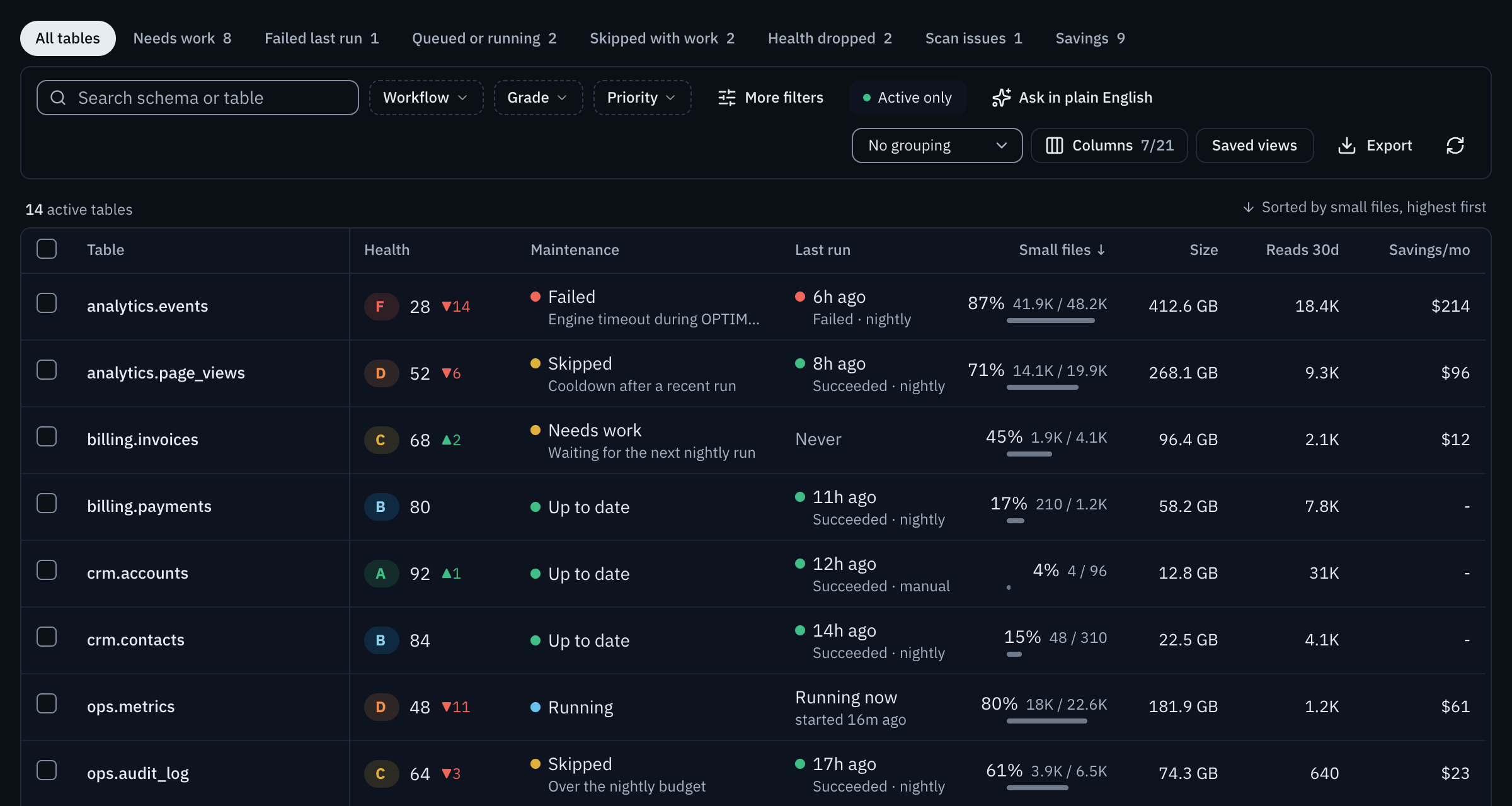Click the columns layout icon

click(1055, 145)
